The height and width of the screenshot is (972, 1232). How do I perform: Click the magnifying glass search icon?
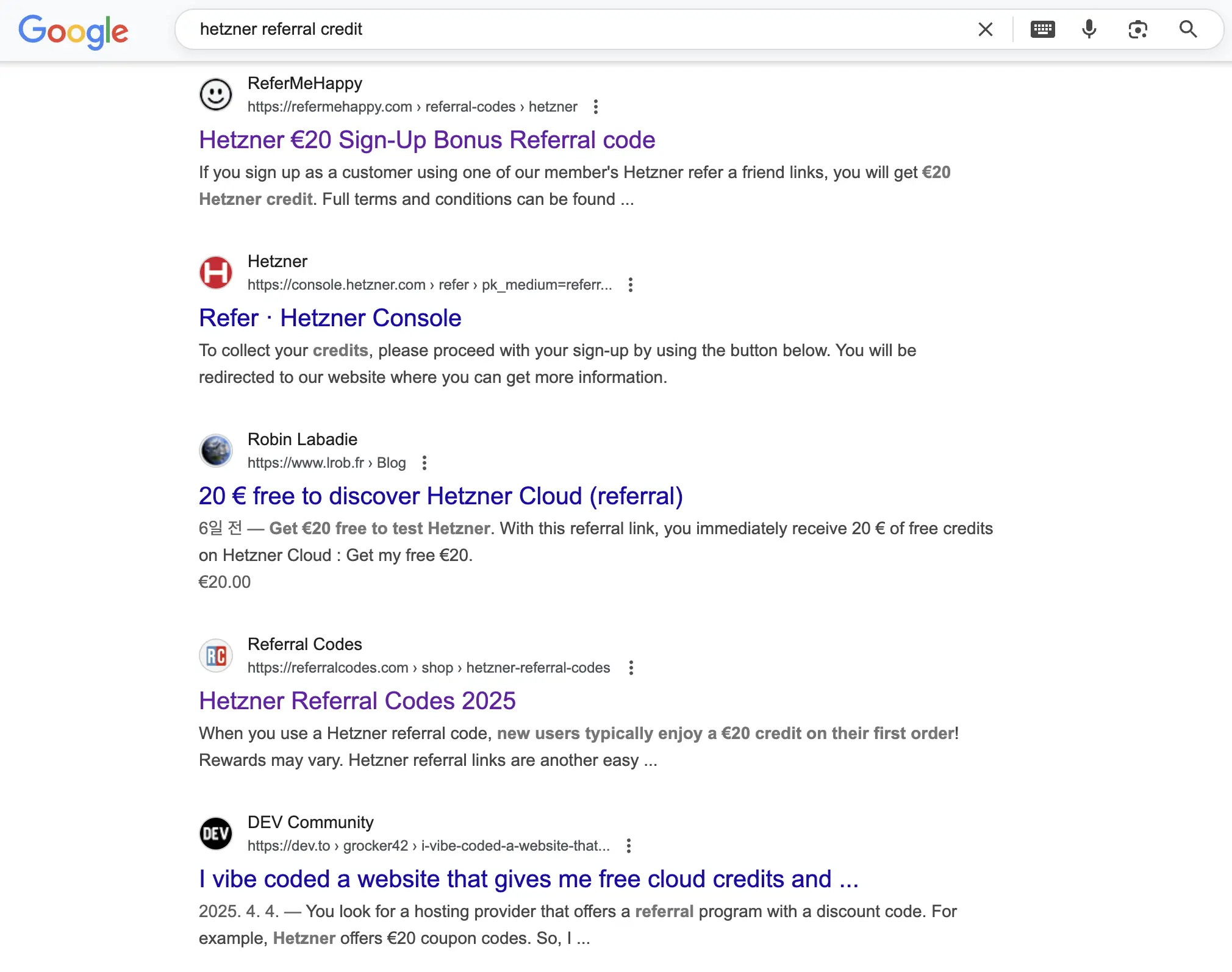click(1187, 29)
